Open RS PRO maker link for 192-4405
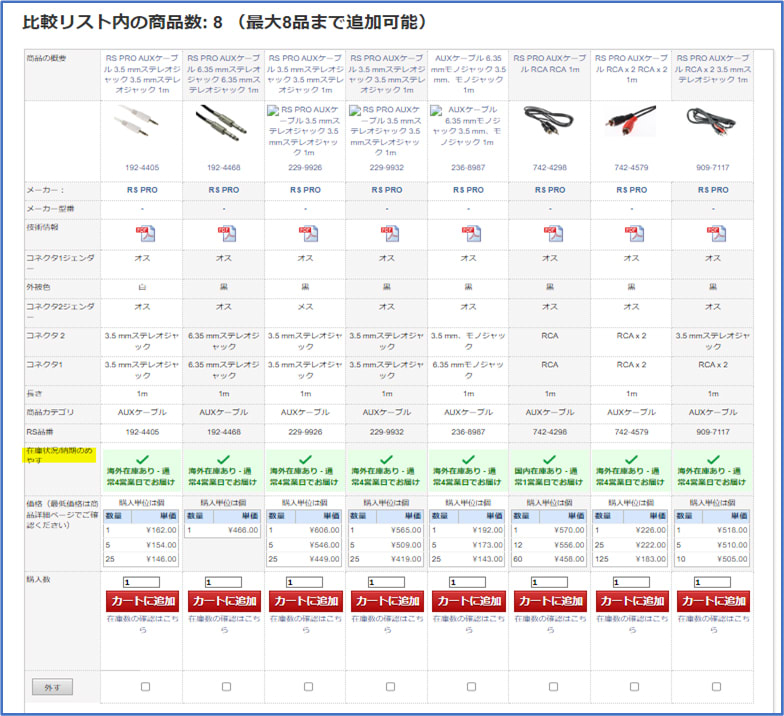784x716 pixels. tap(142, 190)
